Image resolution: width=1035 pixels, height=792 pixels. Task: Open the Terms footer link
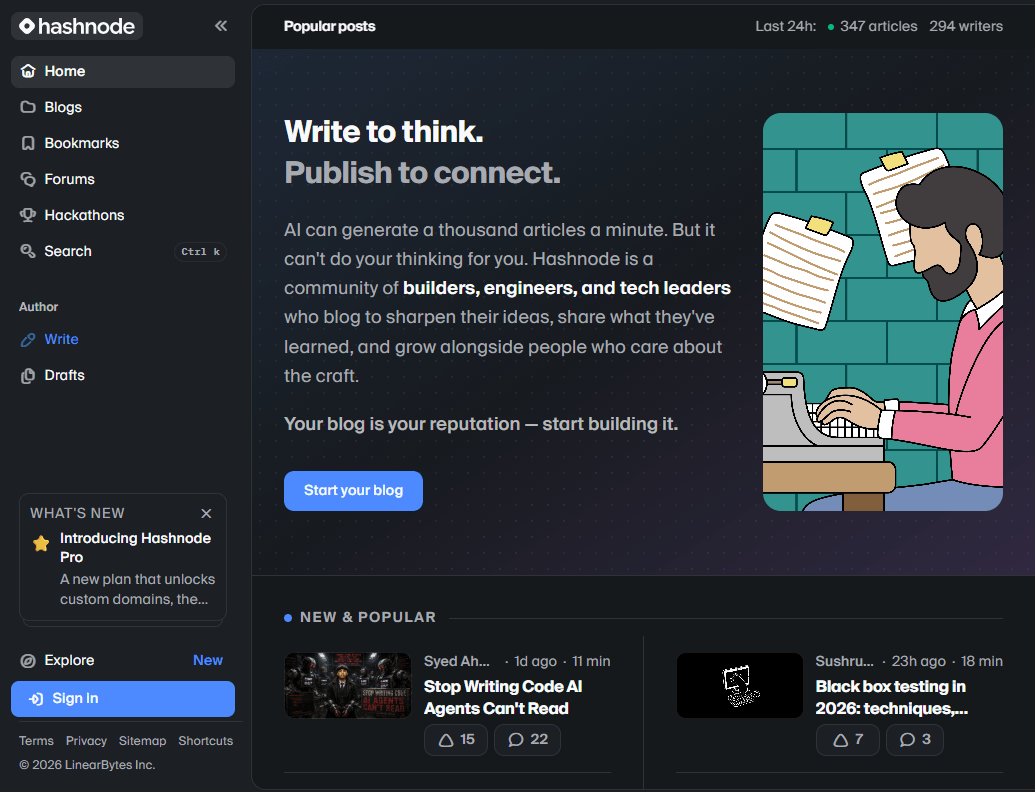[36, 741]
